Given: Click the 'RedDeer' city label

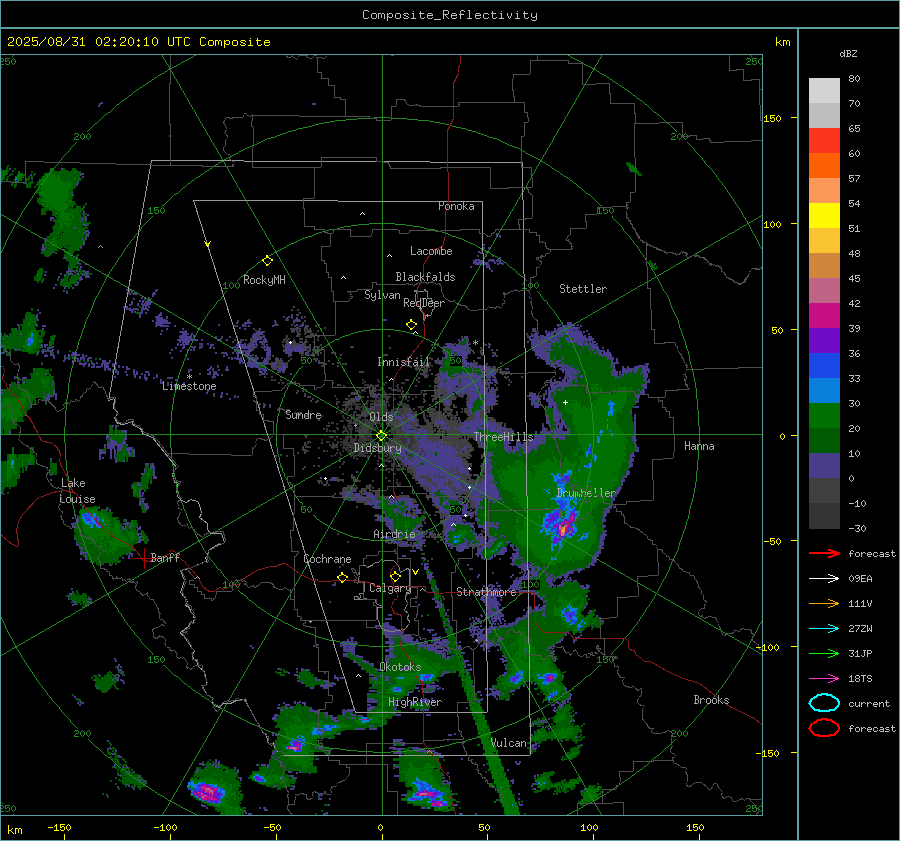Looking at the screenshot, I should click(424, 303).
